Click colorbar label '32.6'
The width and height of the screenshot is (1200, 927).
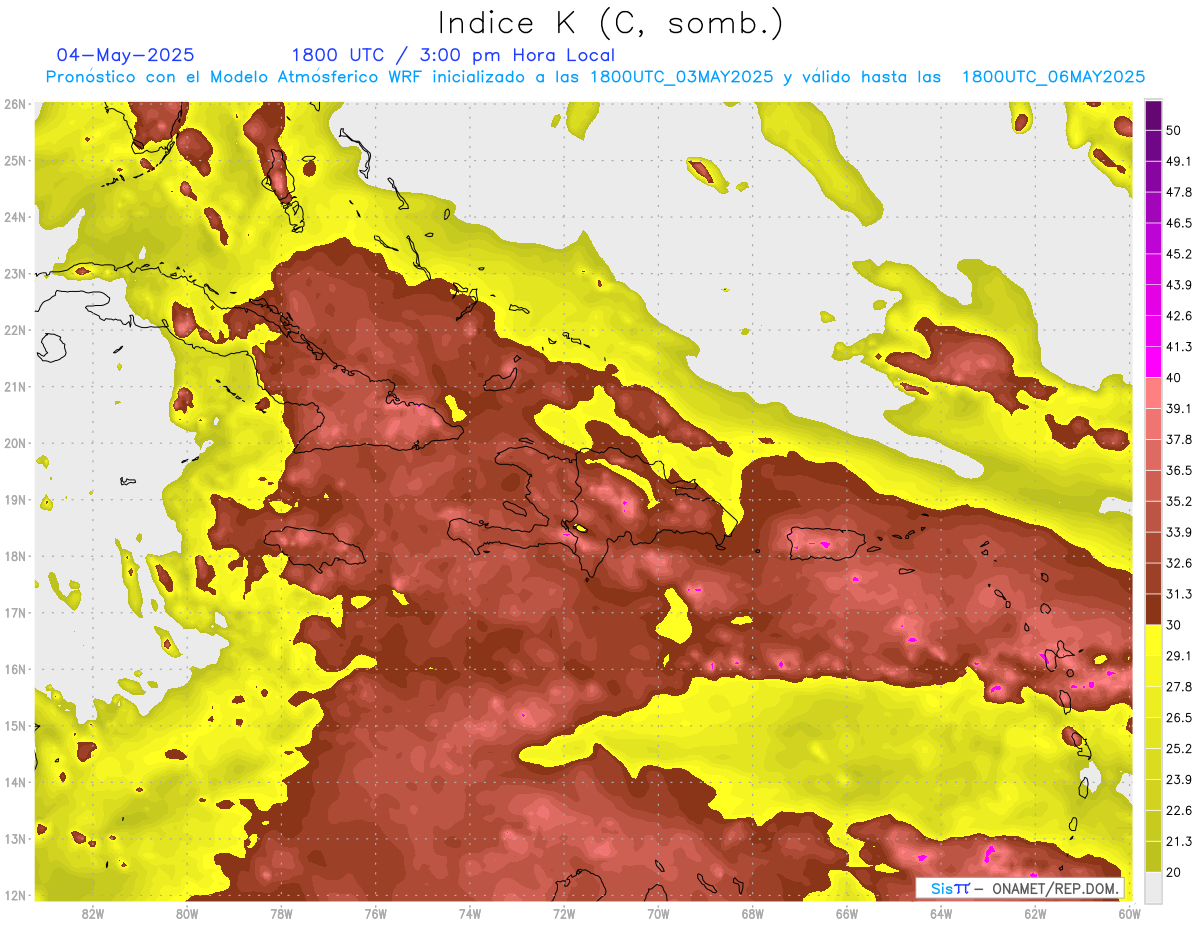[x=1179, y=563]
